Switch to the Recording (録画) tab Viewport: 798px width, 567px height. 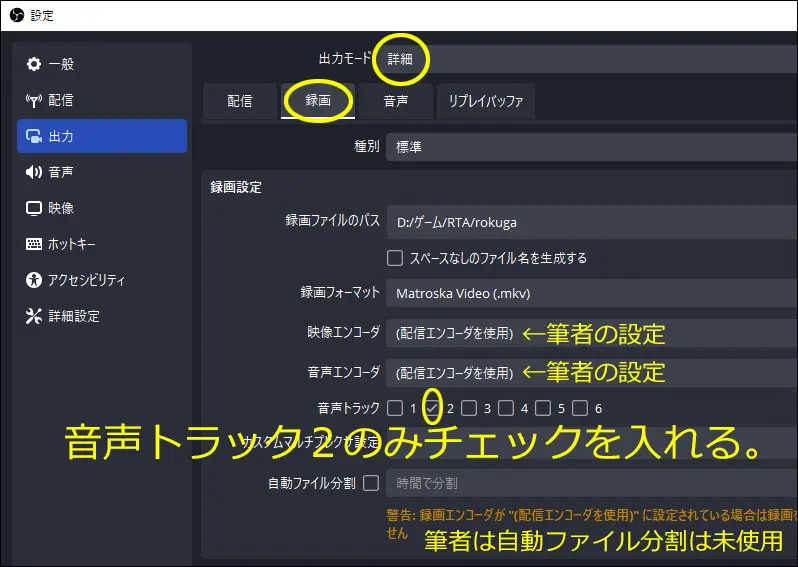pyautogui.click(x=317, y=101)
